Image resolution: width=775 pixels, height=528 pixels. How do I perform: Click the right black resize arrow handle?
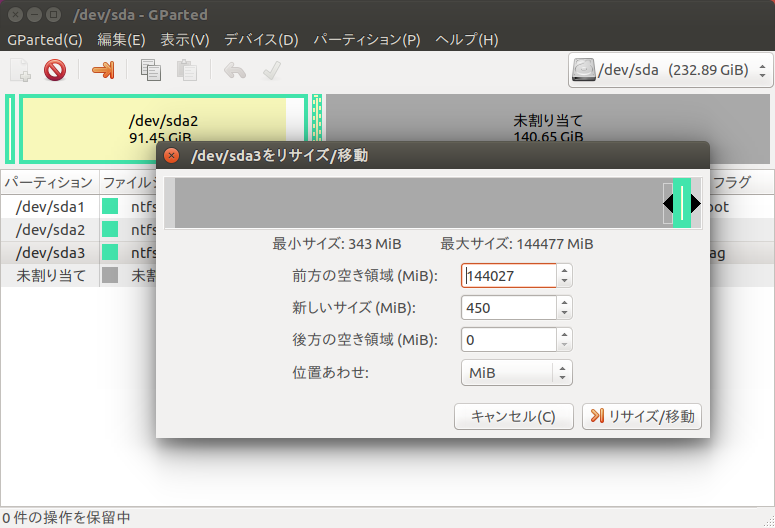click(x=696, y=203)
